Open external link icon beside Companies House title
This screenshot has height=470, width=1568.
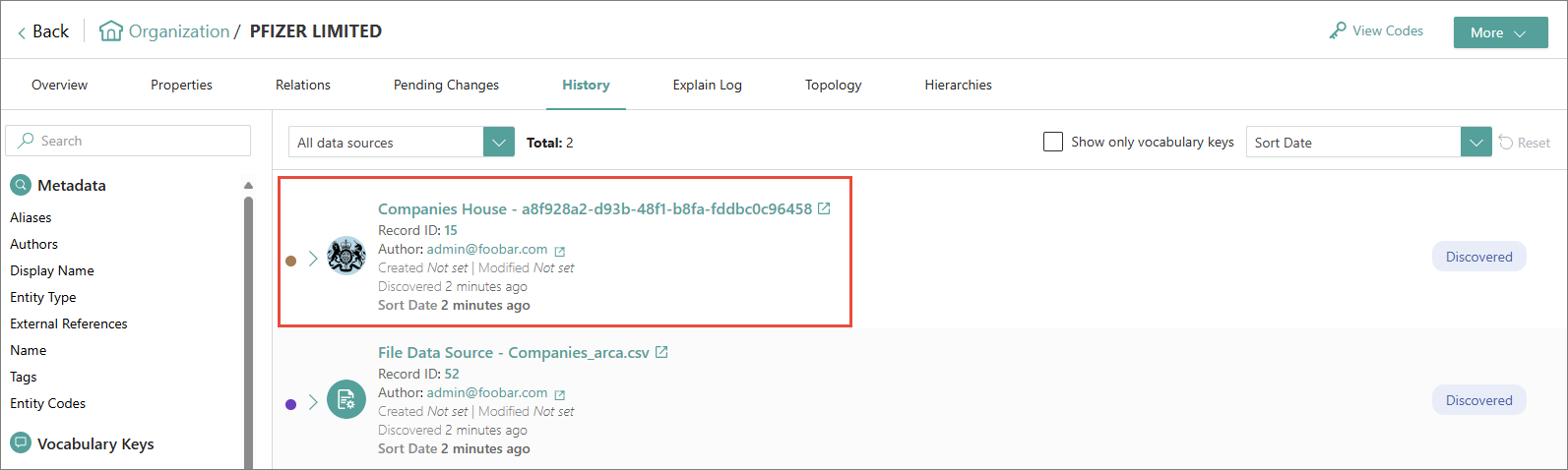[x=824, y=208]
